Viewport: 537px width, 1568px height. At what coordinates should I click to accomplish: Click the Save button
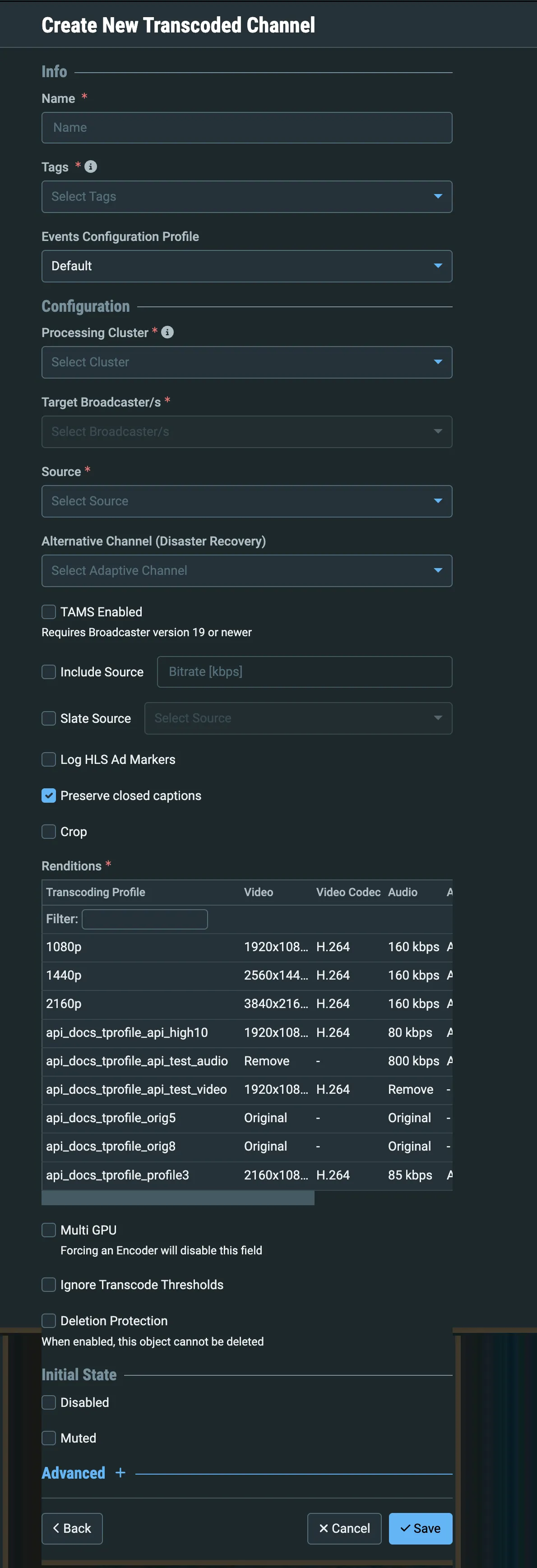(x=421, y=1528)
